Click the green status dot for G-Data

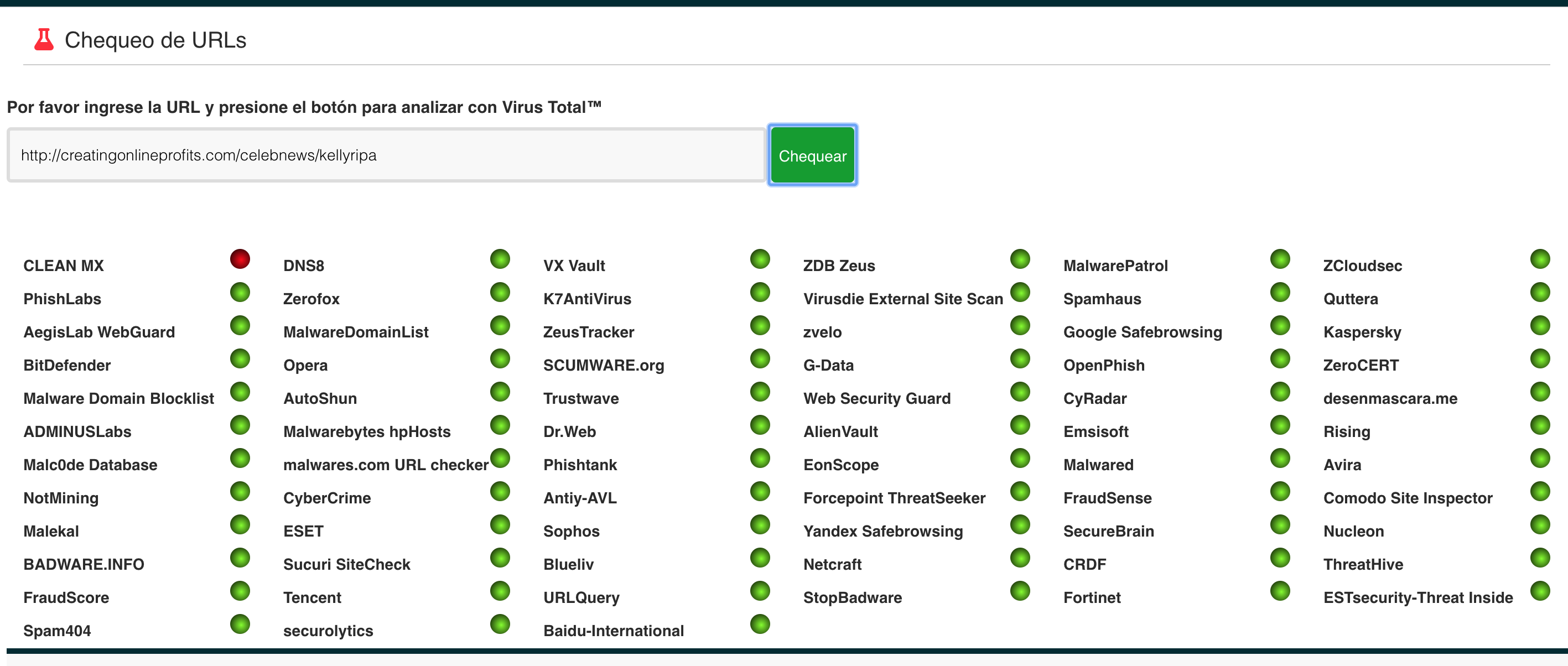[1020, 358]
